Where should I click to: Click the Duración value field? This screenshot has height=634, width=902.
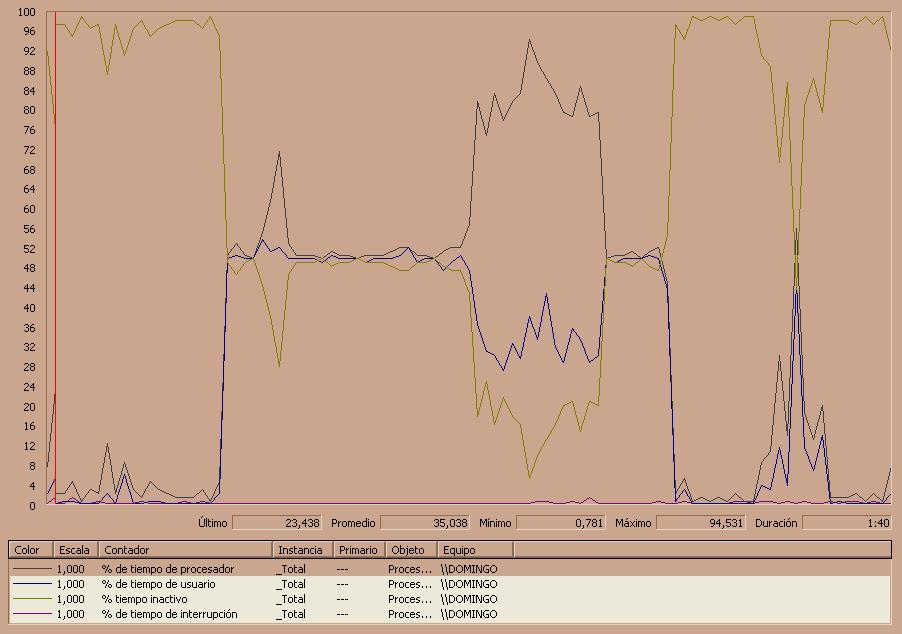tap(847, 522)
